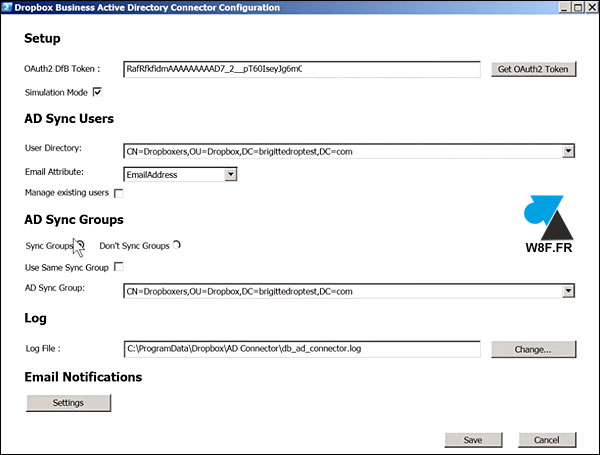Click the User Directory label
Screen dimensions: 600x455
click(53, 148)
